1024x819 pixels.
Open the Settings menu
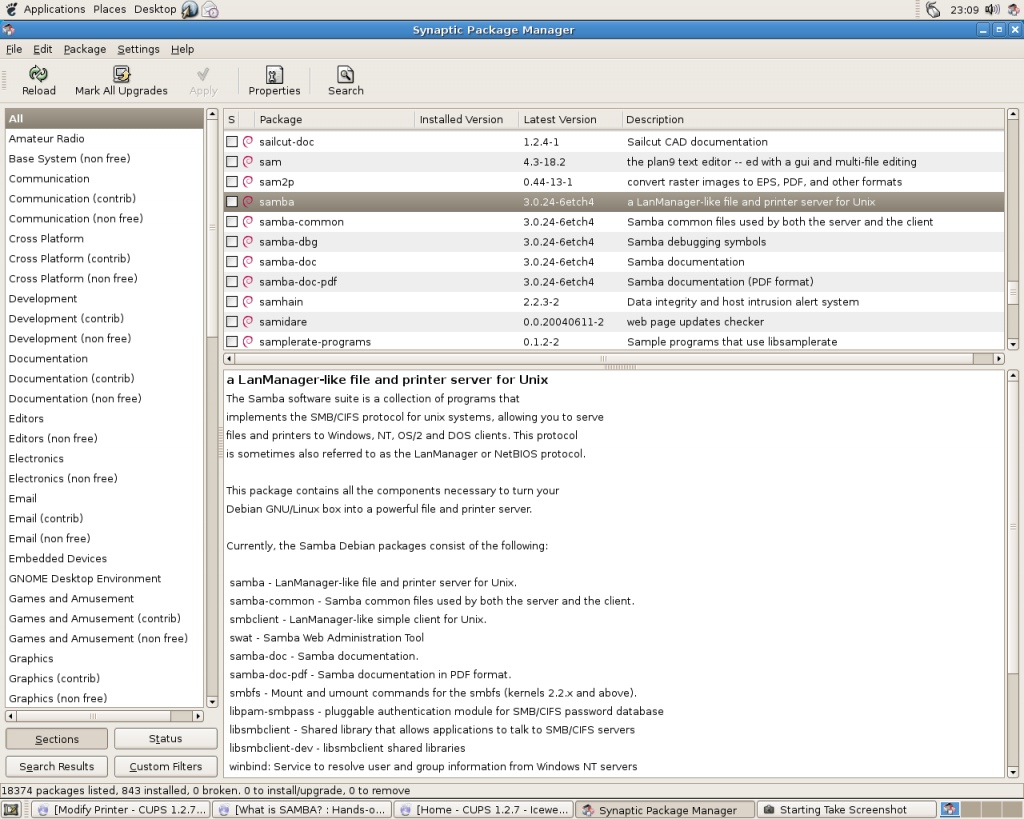[x=138, y=49]
